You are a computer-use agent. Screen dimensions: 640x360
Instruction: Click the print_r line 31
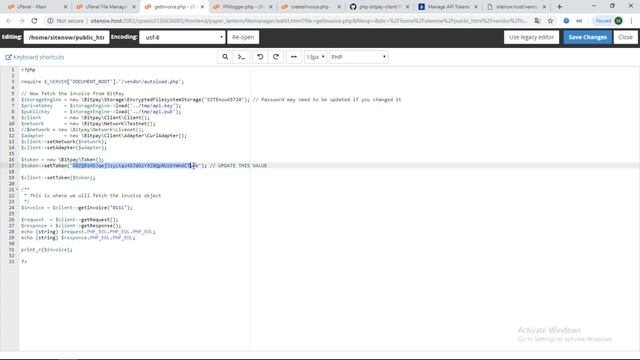[x=47, y=250]
